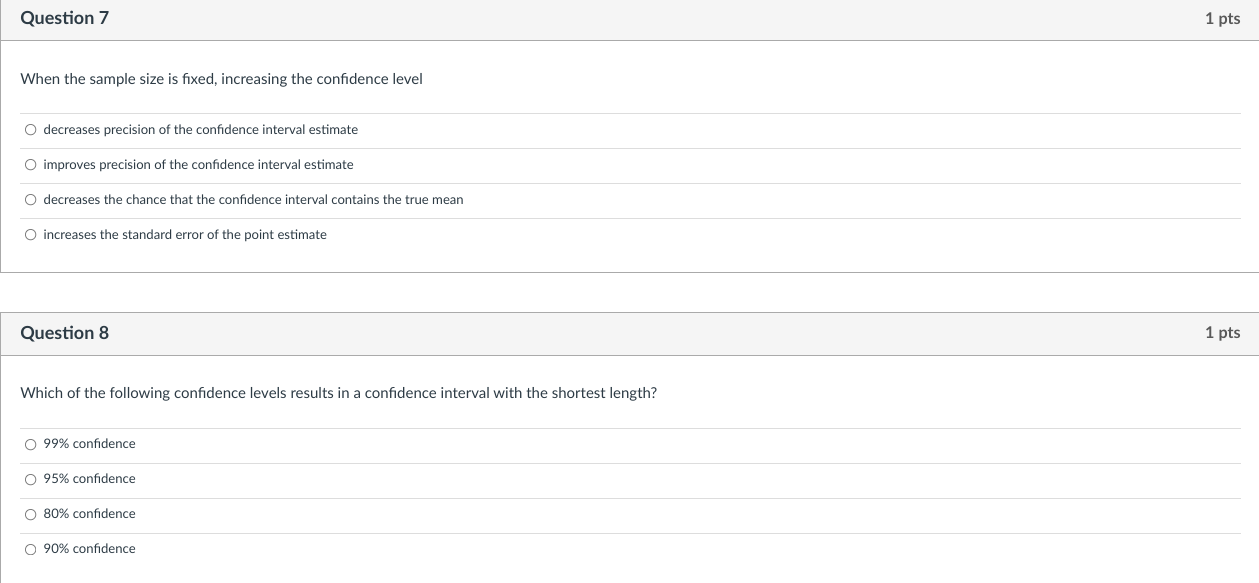The width and height of the screenshot is (1259, 583).
Task: Click answer text 'improves precision of the confidence interval estimate'
Action: point(198,165)
